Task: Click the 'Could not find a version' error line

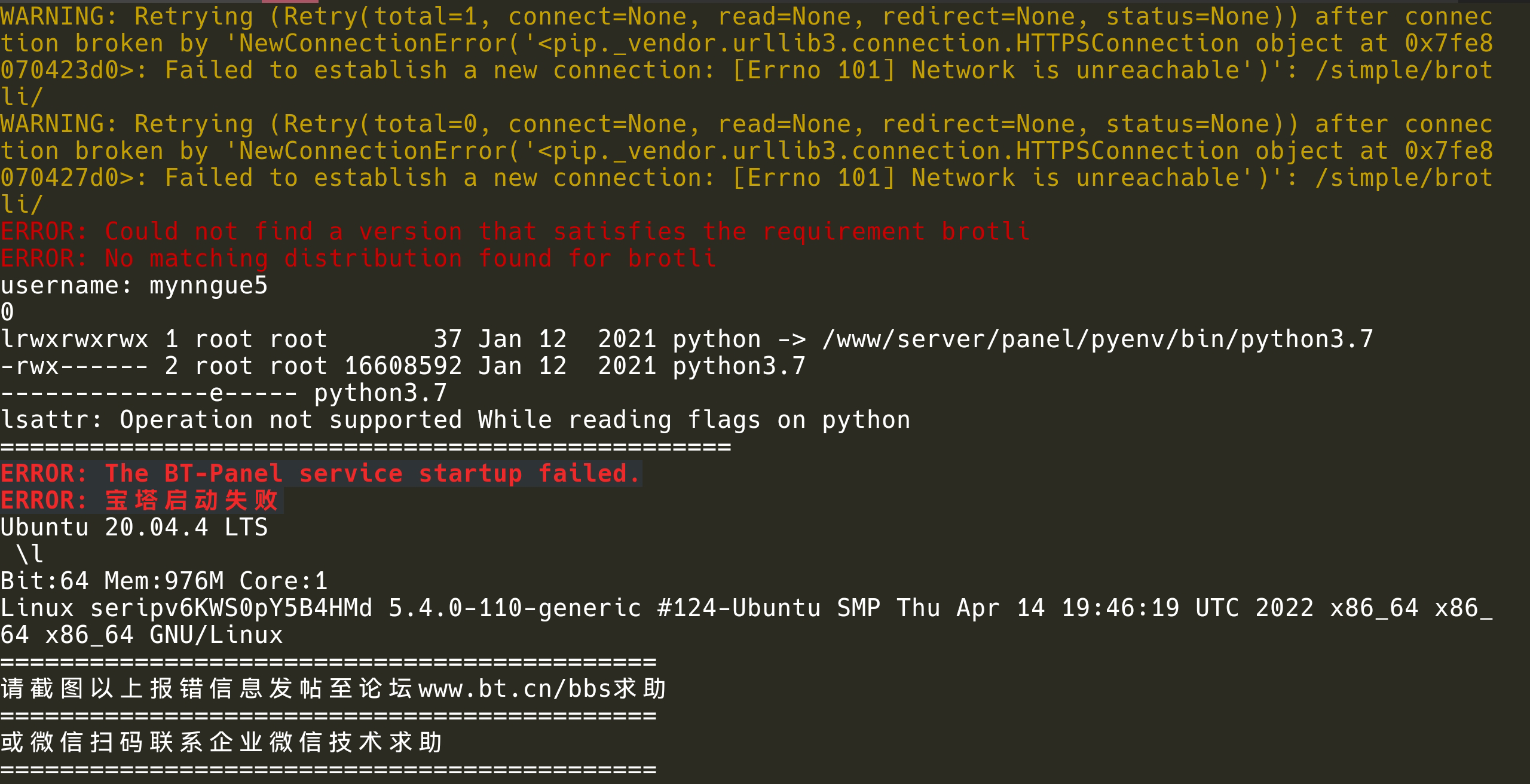Action: coord(515,232)
